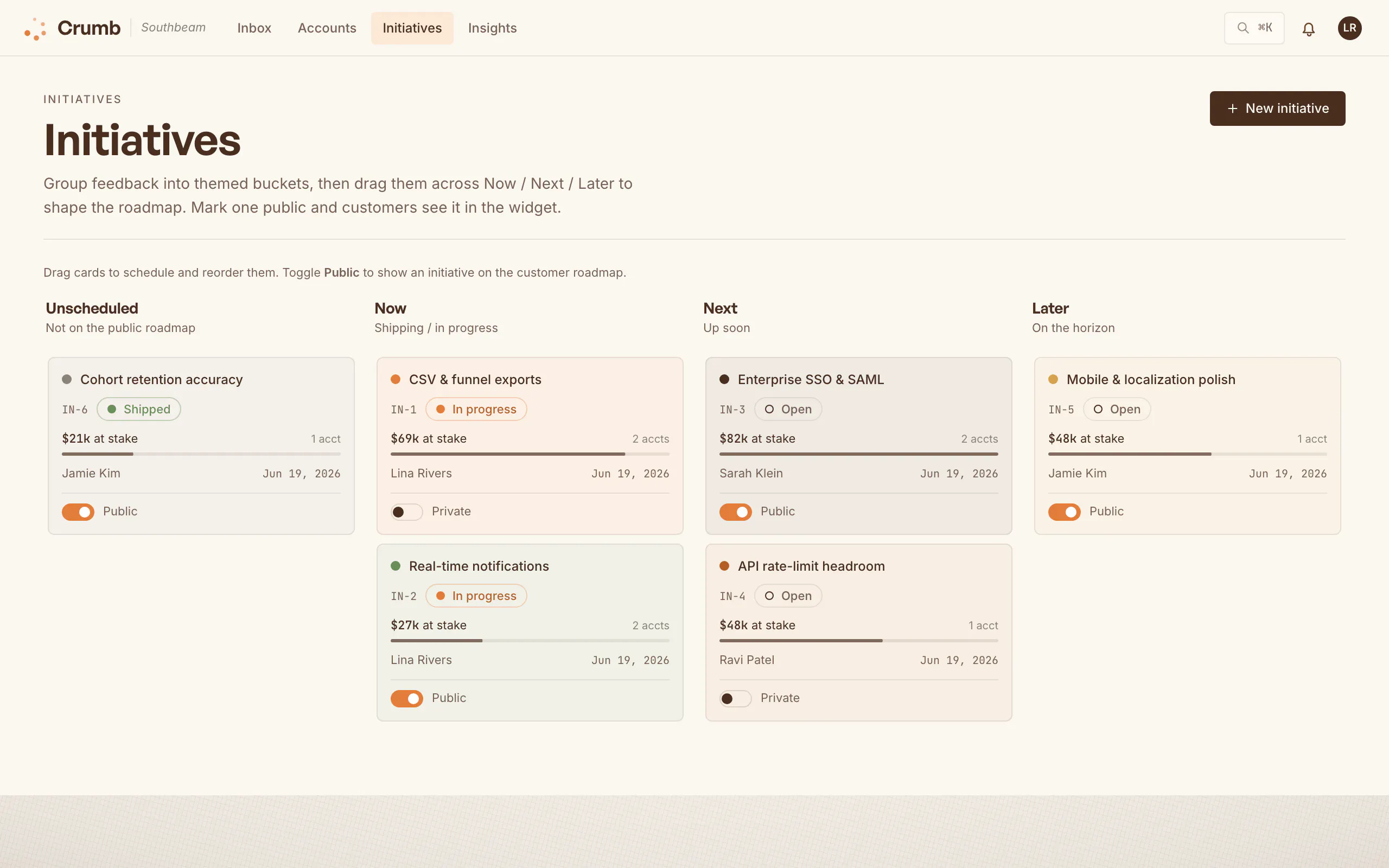Open the Shipped status pill on IN-6
The width and height of the screenshot is (1389, 868).
pos(139,409)
